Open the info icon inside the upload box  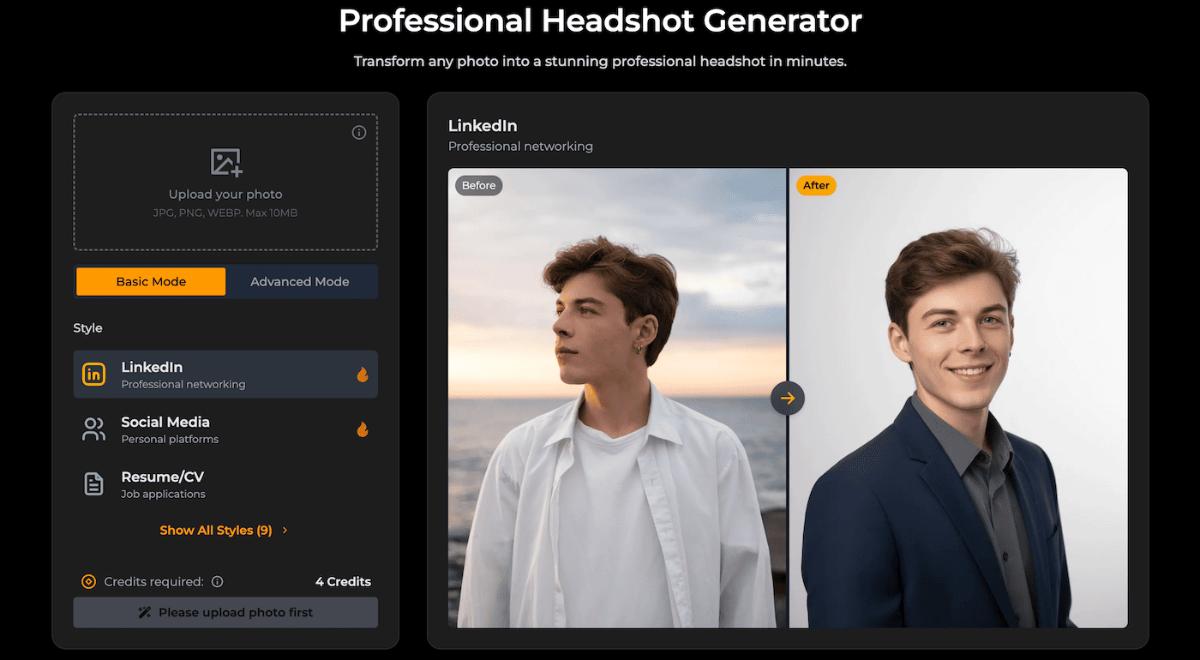click(359, 131)
